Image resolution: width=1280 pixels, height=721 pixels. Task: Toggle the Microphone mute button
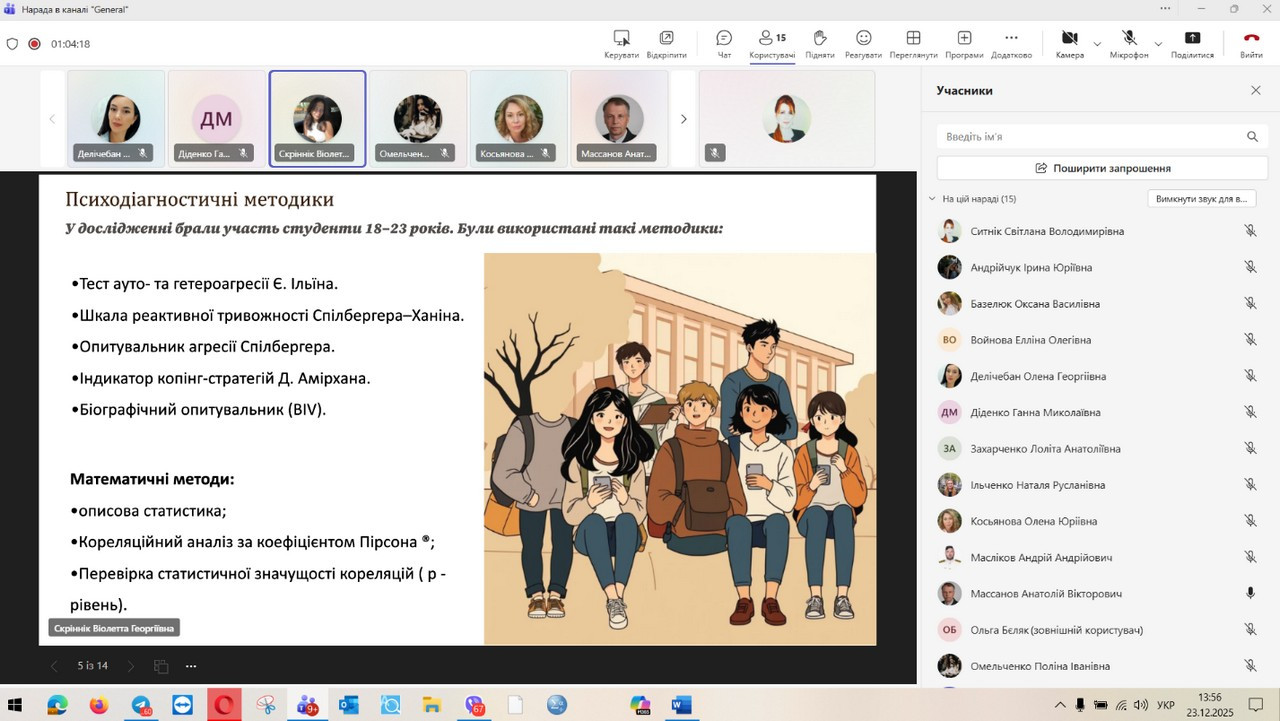tap(1129, 39)
